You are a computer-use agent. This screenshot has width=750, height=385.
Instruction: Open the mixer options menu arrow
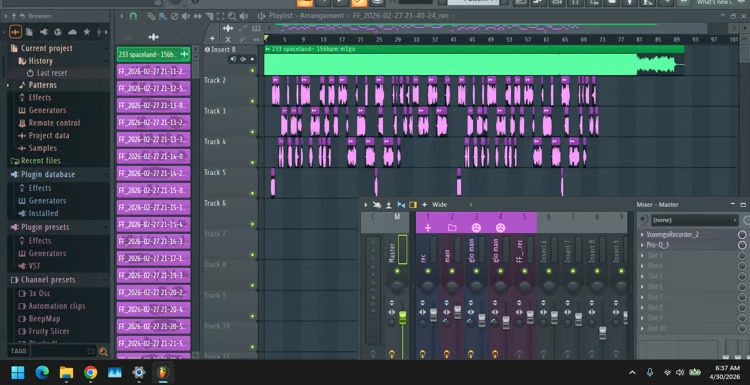tap(366, 205)
